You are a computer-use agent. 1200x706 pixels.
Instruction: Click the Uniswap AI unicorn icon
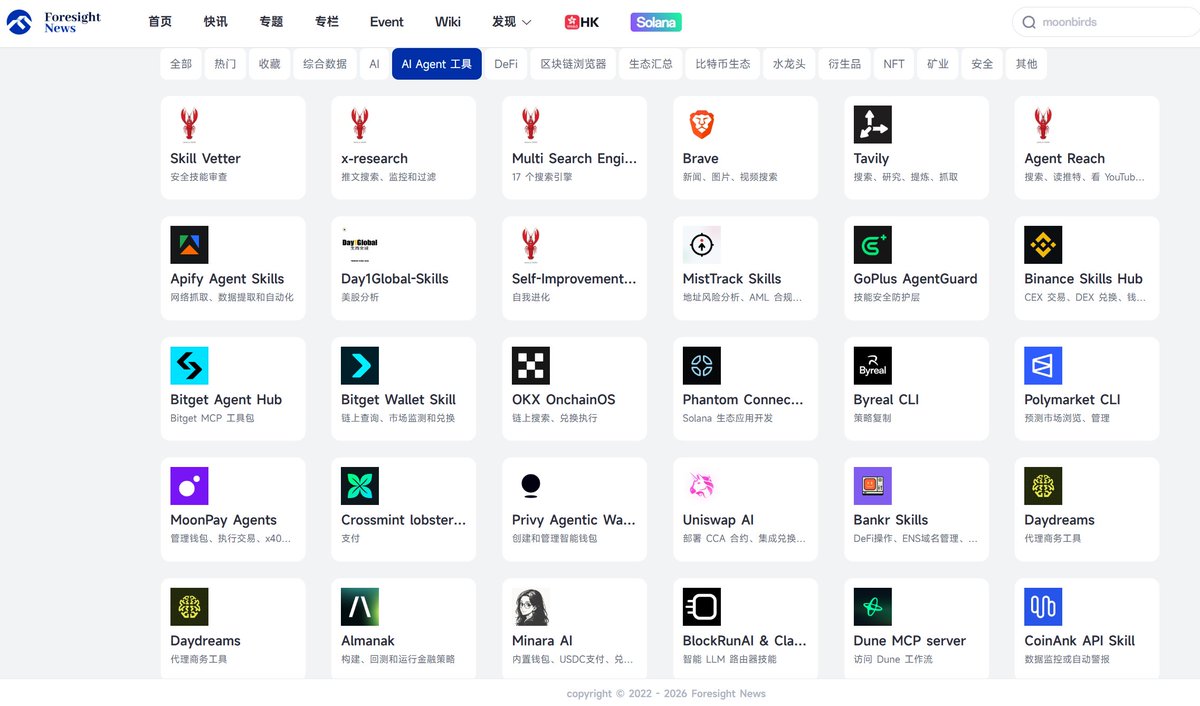[702, 486]
